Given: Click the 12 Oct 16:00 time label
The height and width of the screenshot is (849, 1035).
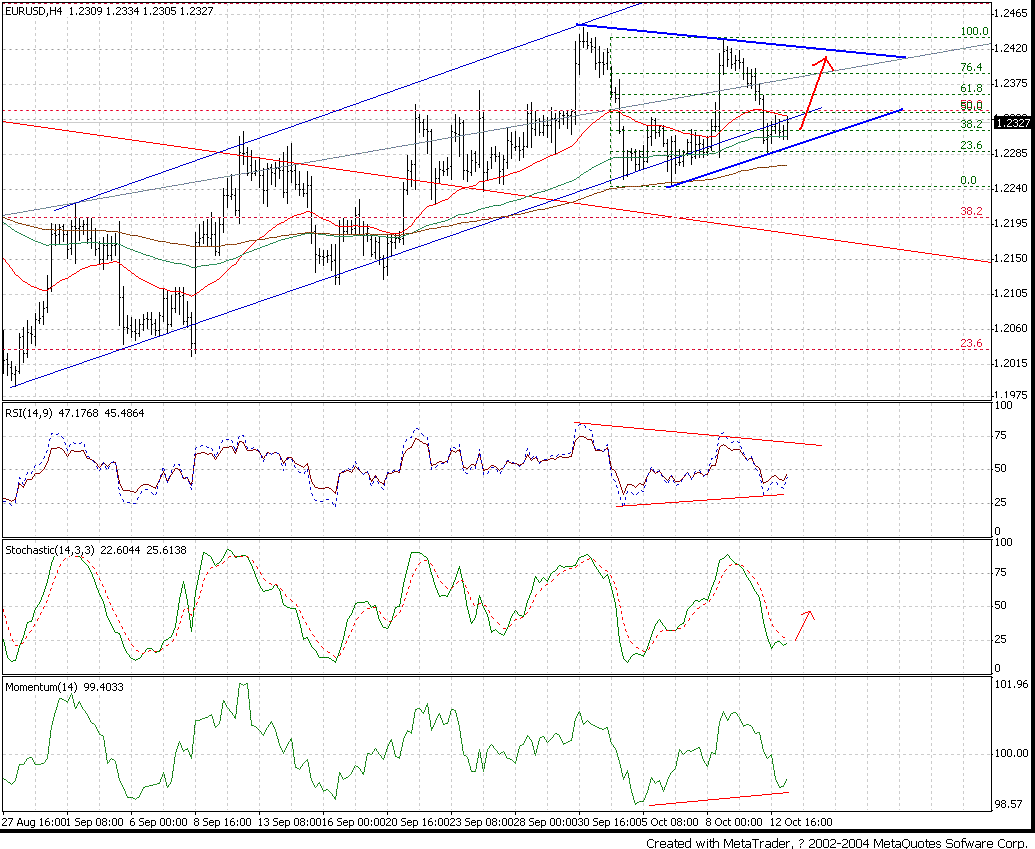Looking at the screenshot, I should pos(801,823).
